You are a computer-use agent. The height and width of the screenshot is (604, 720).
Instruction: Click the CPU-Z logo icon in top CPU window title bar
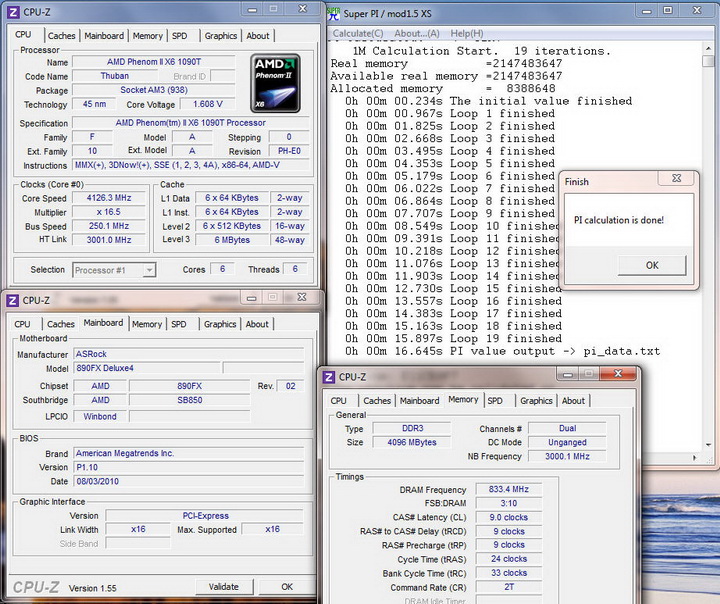pos(14,12)
